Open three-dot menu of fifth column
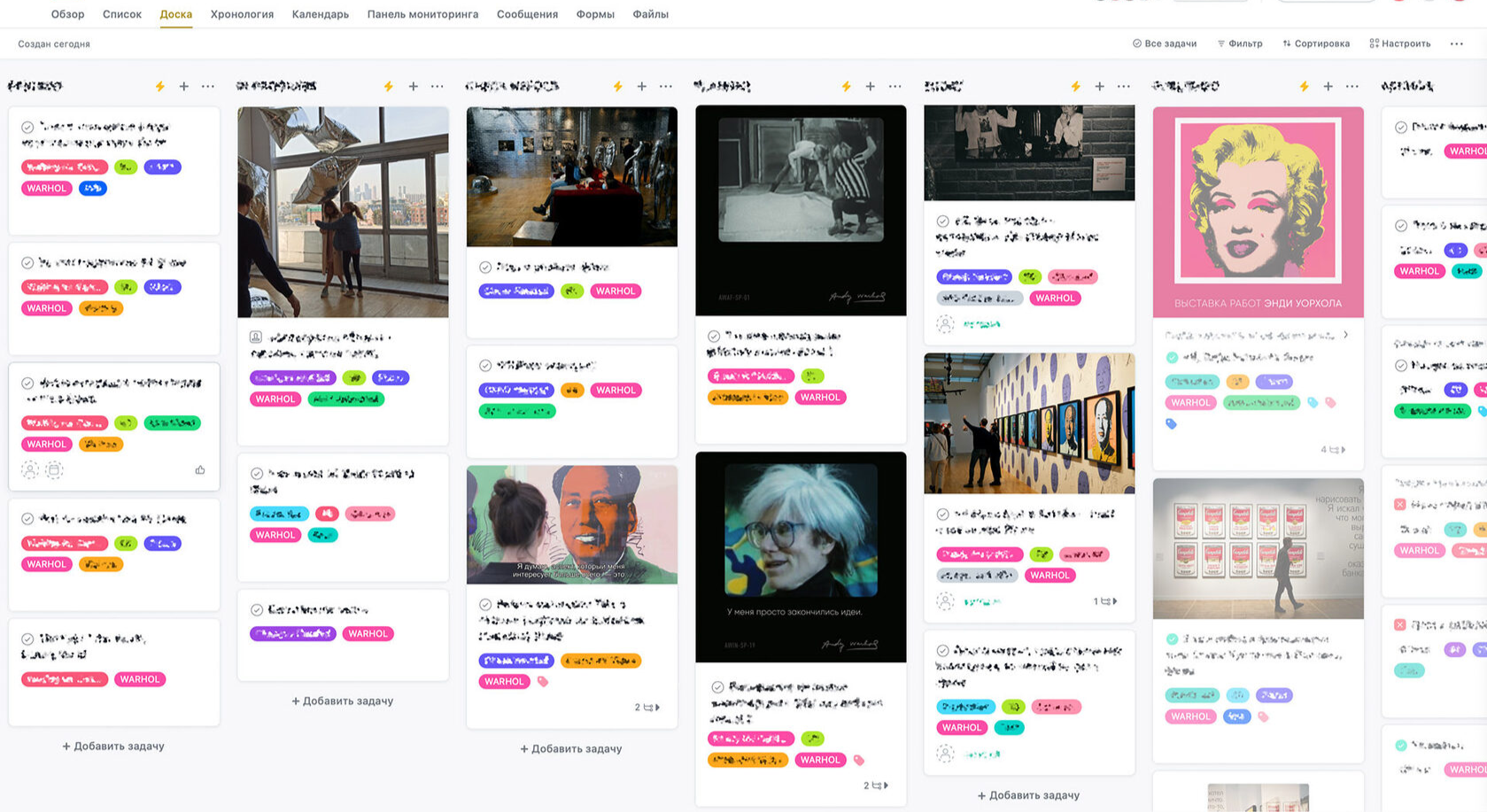This screenshot has width=1487, height=812. 1124,86
